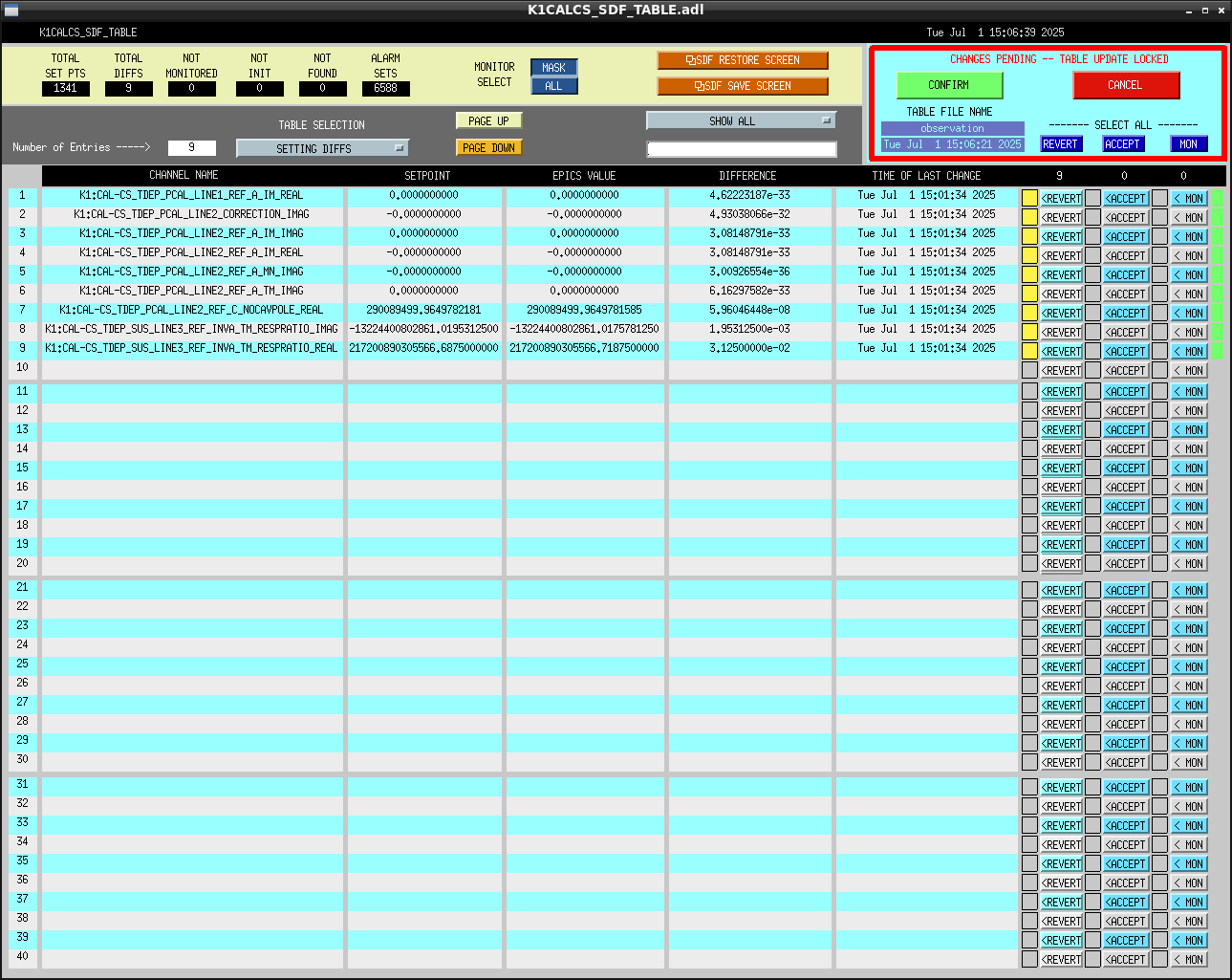Click the CHANNEL NAME column header

click(x=184, y=175)
